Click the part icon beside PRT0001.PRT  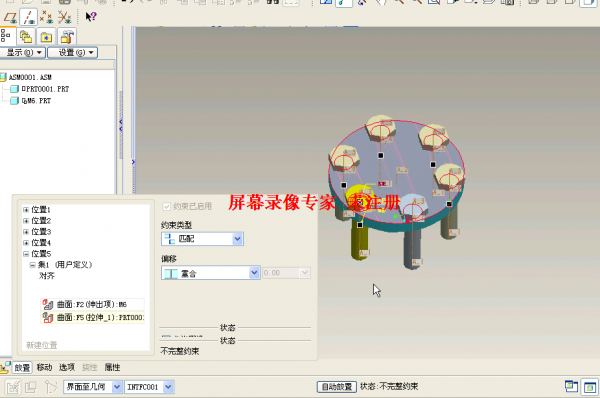pyautogui.click(x=15, y=89)
